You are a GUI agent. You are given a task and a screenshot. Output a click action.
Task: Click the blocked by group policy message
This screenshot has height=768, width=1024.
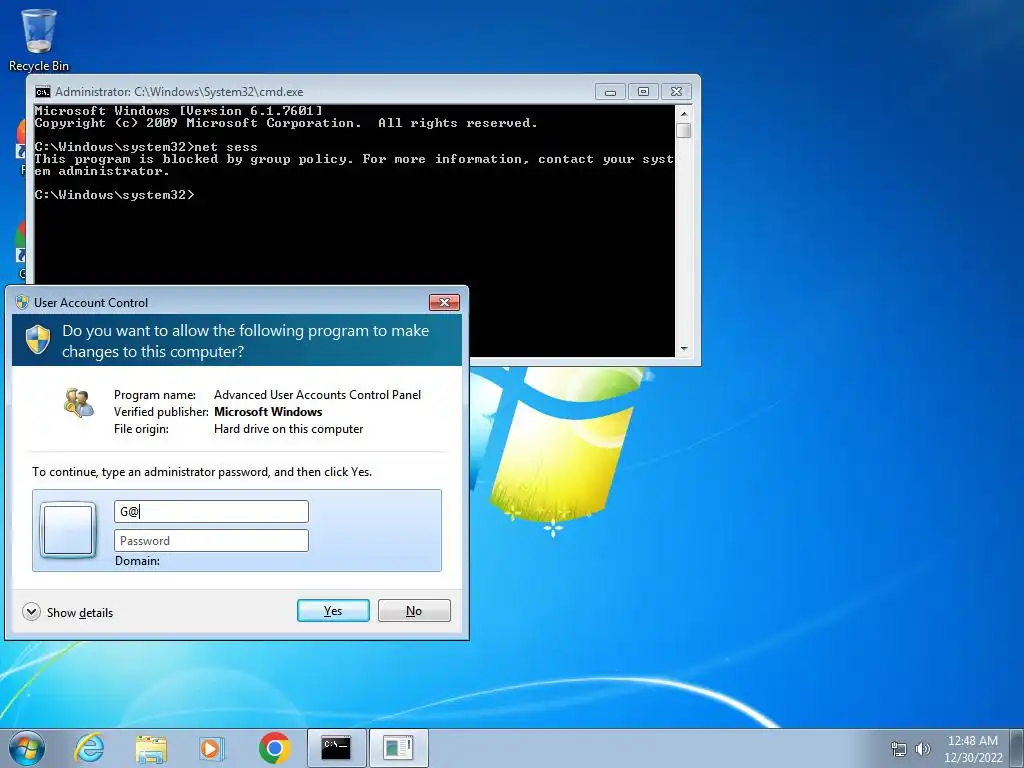[x=355, y=165]
